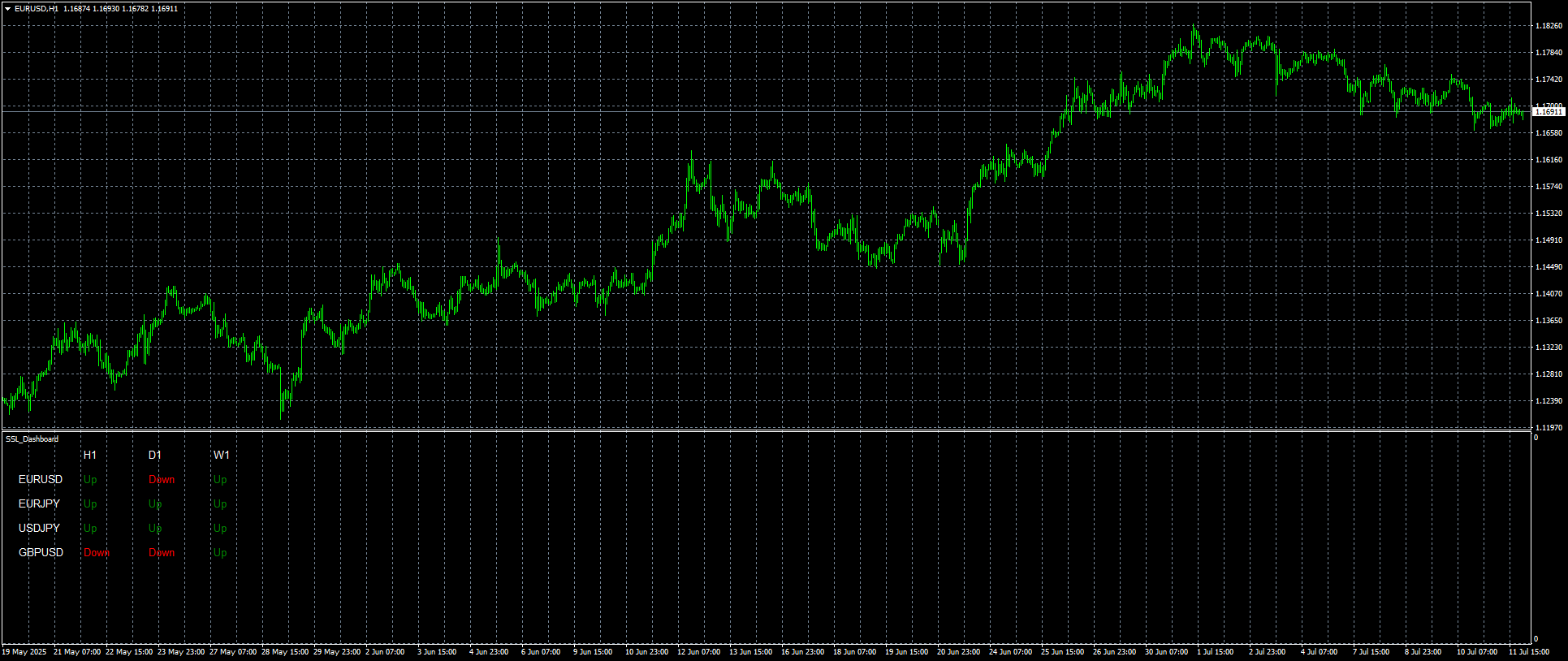This screenshot has width=1568, height=661.
Task: Click the 1.14910 price axis label
Action: [x=1549, y=240]
